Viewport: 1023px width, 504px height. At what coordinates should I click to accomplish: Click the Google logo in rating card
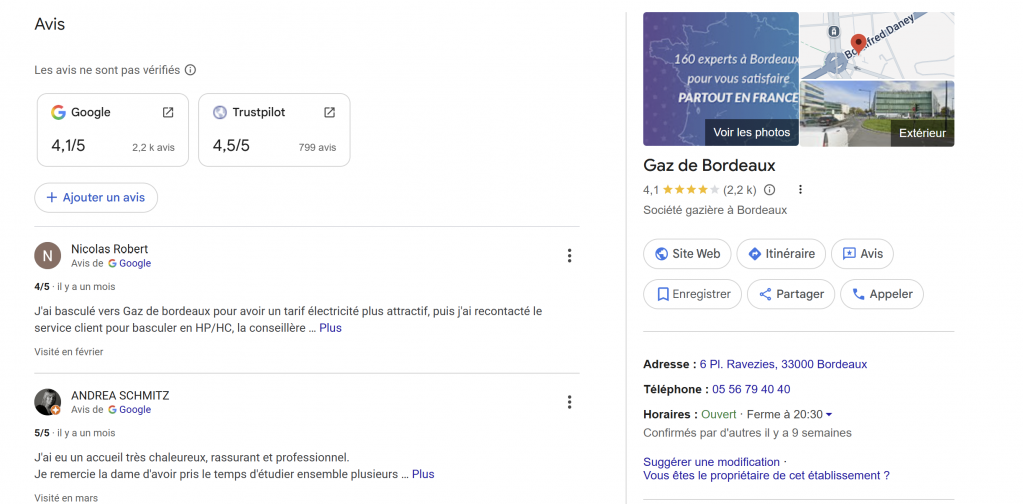59,112
